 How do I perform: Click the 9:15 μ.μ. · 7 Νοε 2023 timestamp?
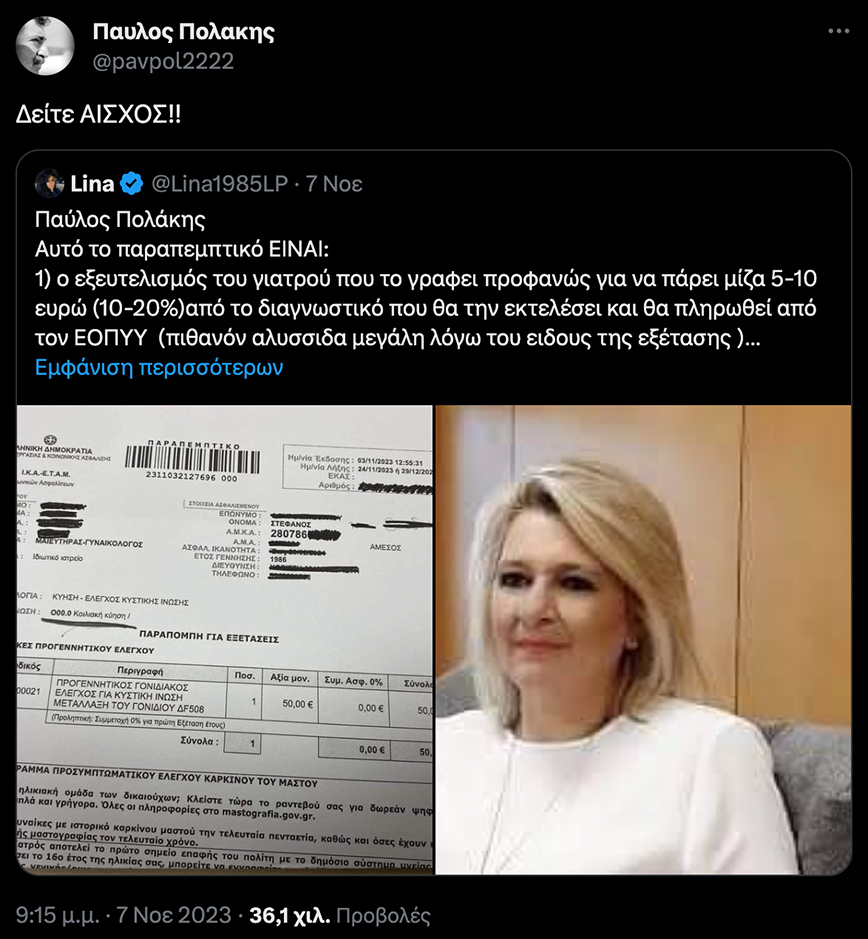click(123, 915)
